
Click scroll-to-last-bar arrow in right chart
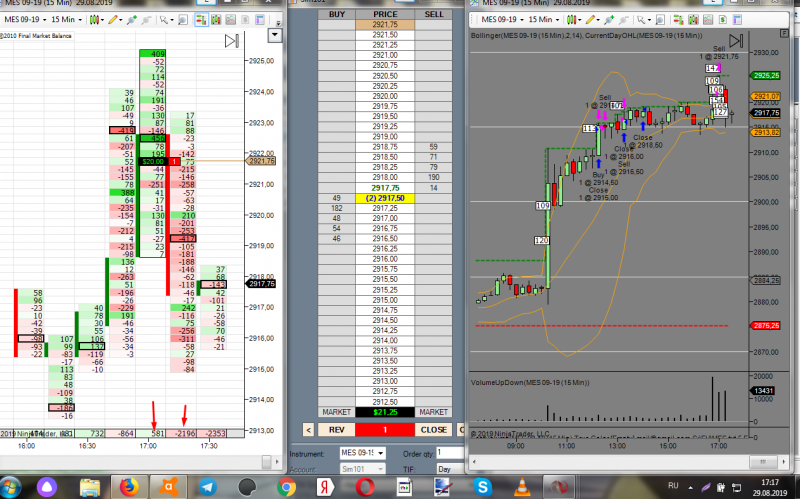pos(736,41)
